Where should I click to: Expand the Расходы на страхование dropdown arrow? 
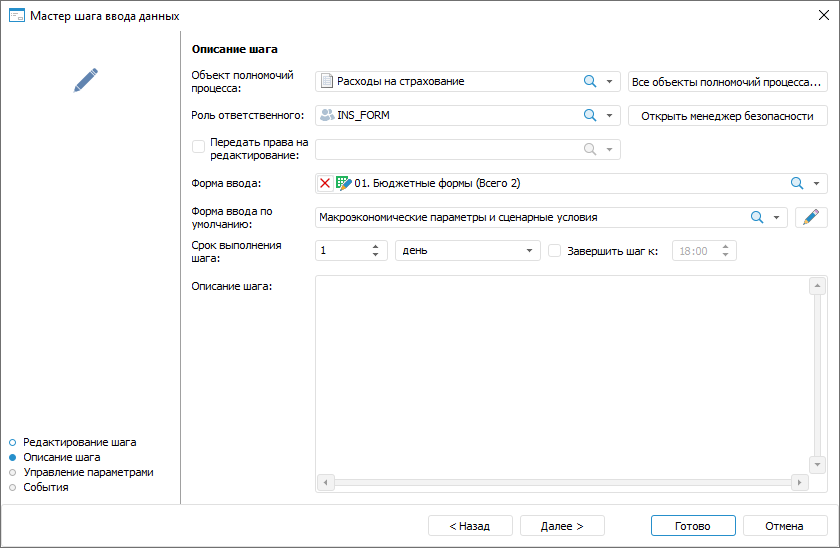610,81
